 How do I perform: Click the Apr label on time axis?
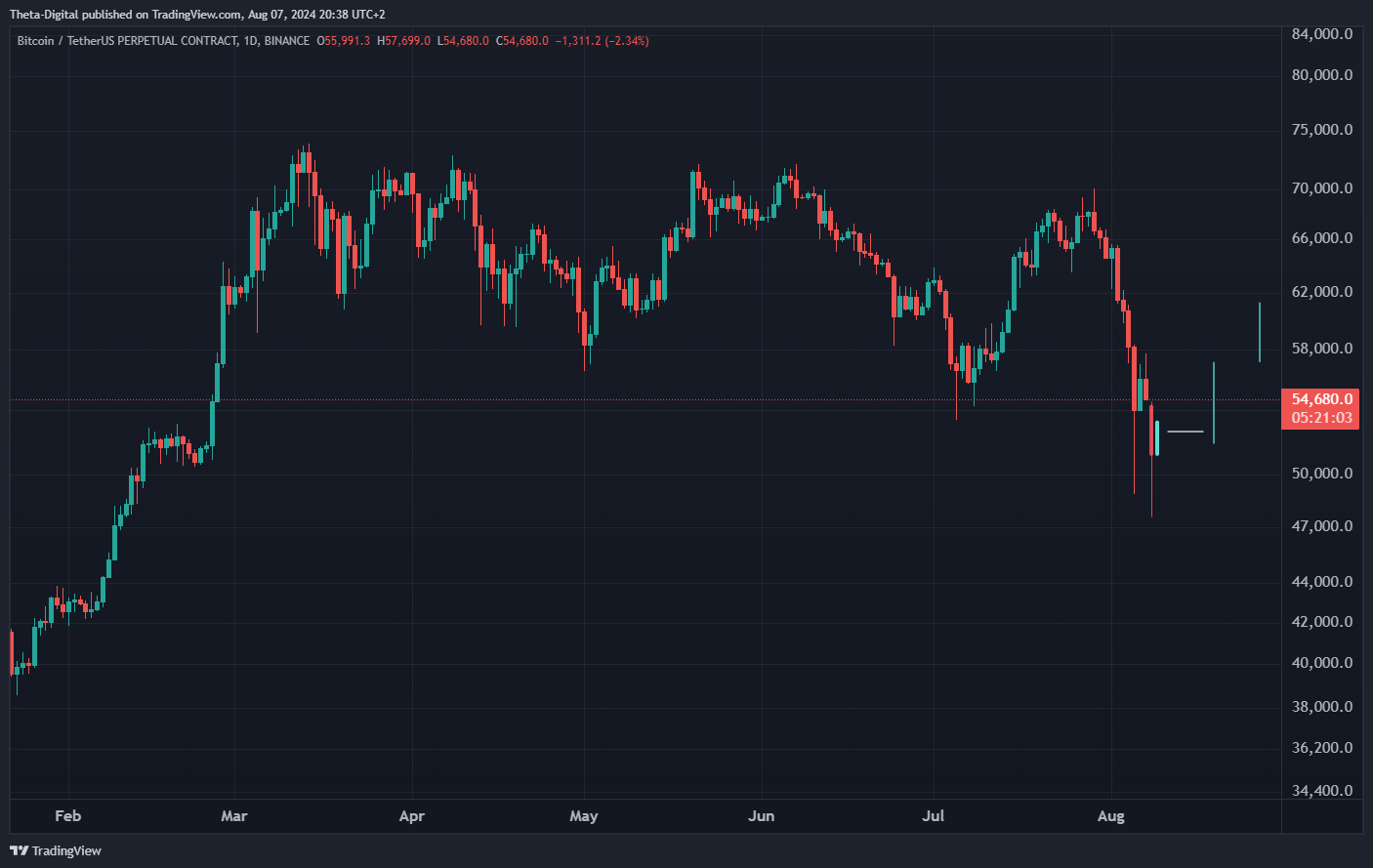pyautogui.click(x=412, y=816)
